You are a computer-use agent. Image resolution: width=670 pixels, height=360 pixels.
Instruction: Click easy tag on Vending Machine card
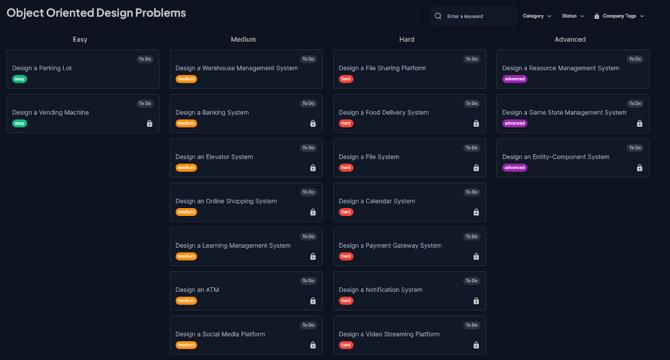[x=20, y=123]
